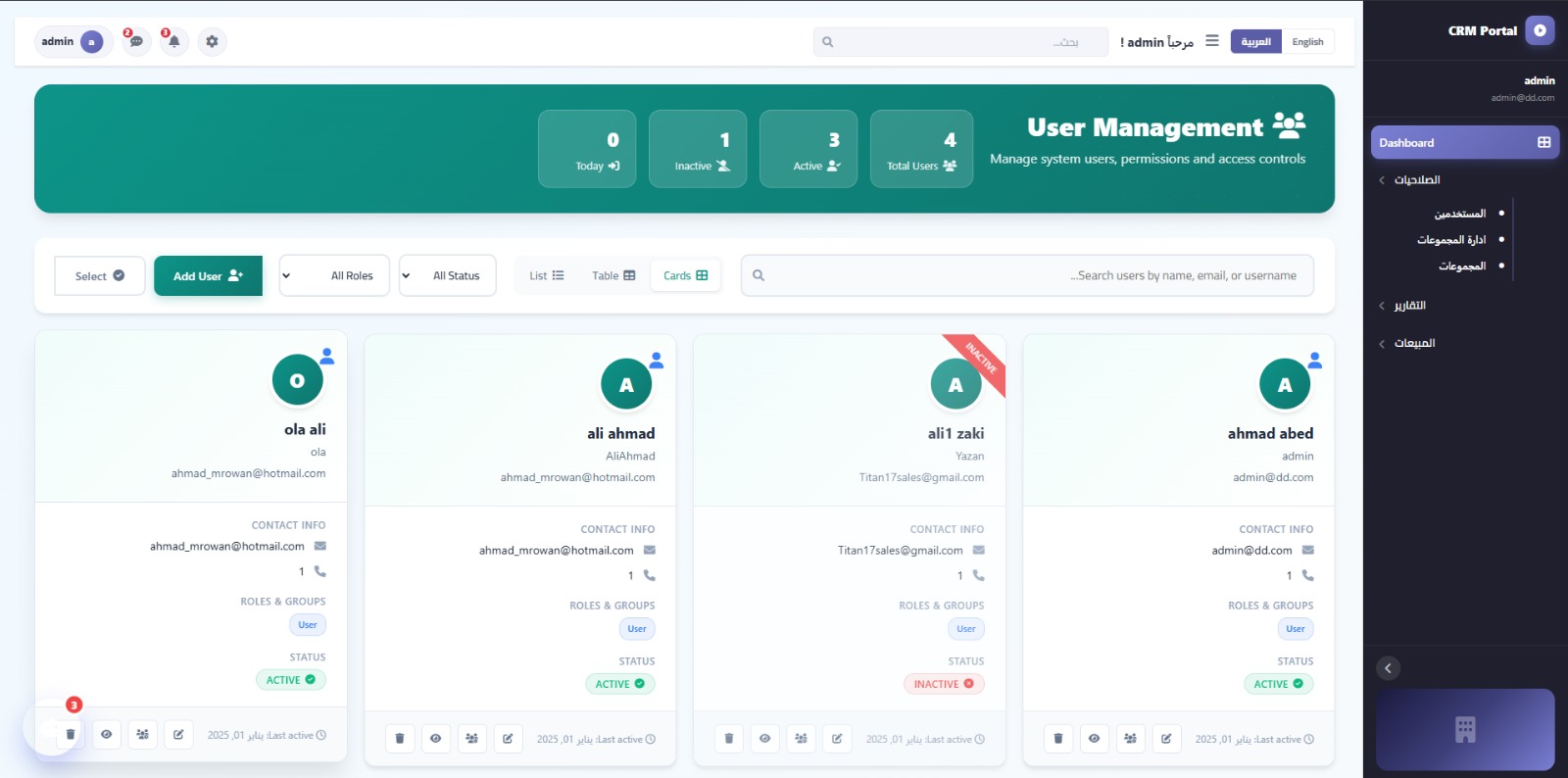Click ali ahmad avatar circle
This screenshot has width=1568, height=778.
626,385
